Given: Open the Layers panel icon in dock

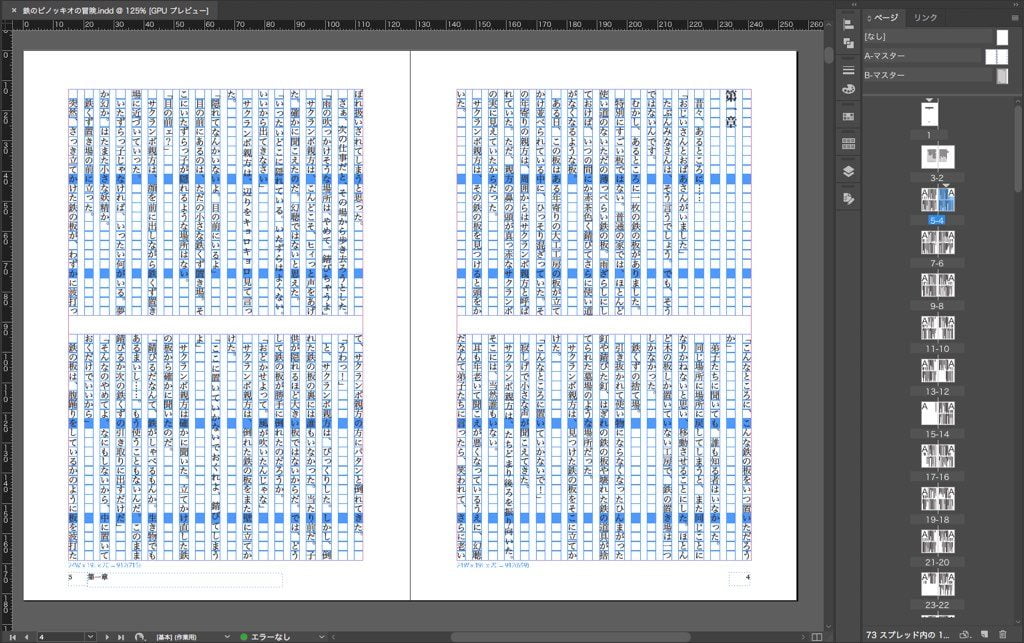Looking at the screenshot, I should (x=848, y=171).
